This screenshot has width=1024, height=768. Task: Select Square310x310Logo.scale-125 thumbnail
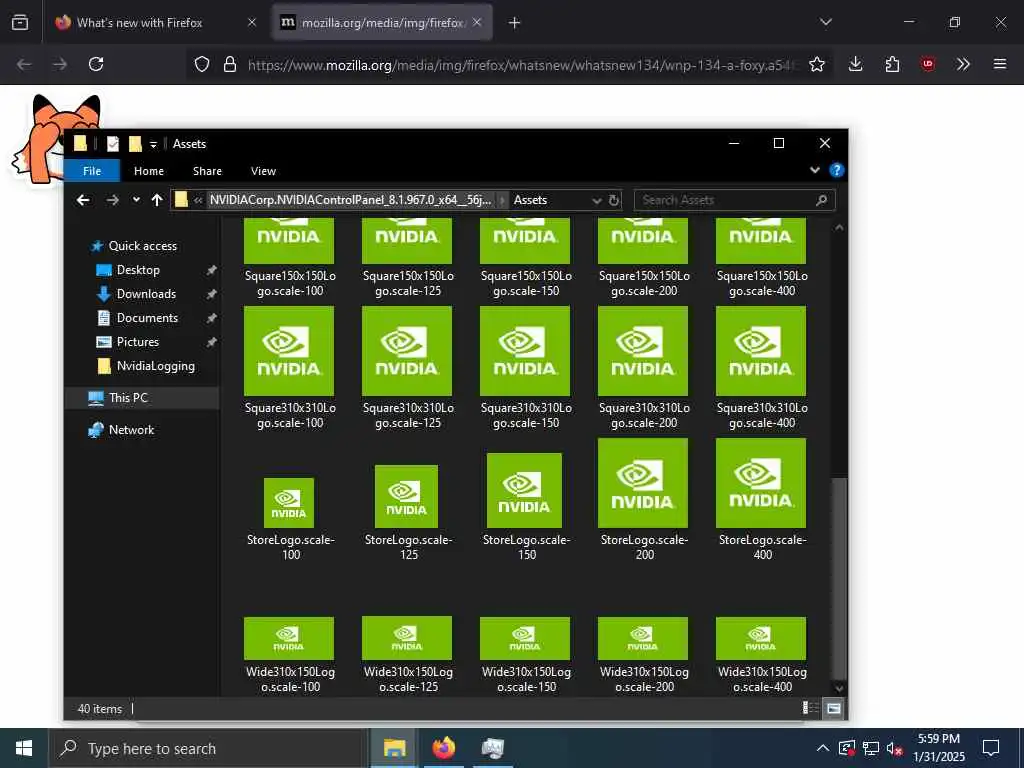point(407,351)
